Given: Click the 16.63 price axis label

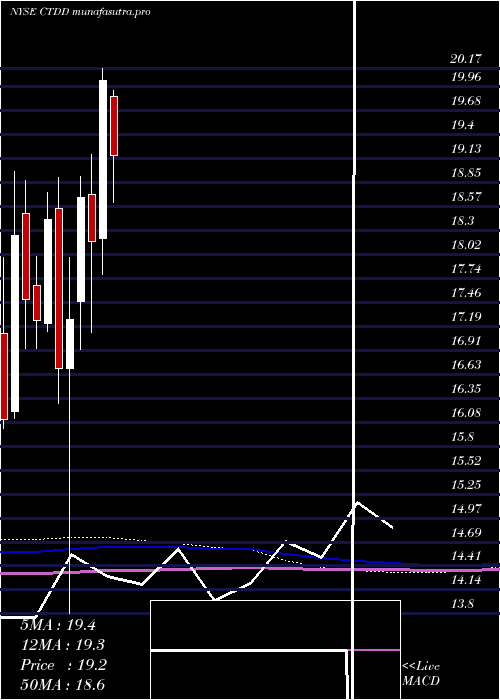Looking at the screenshot, I should [466, 365].
